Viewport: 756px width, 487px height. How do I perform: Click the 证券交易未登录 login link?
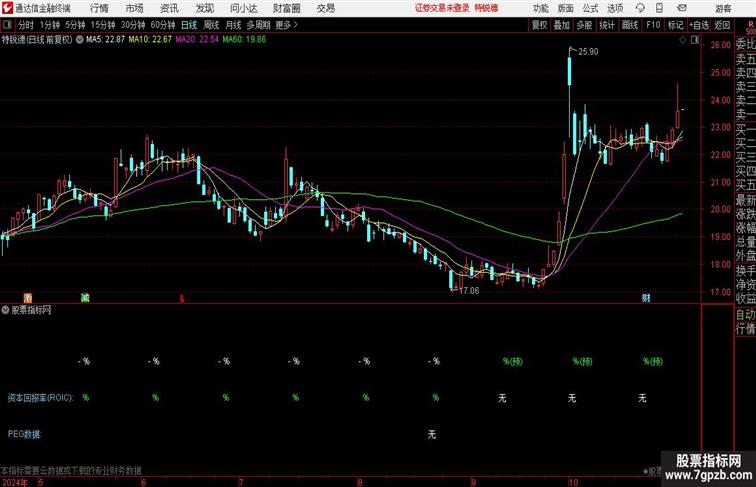click(442, 8)
